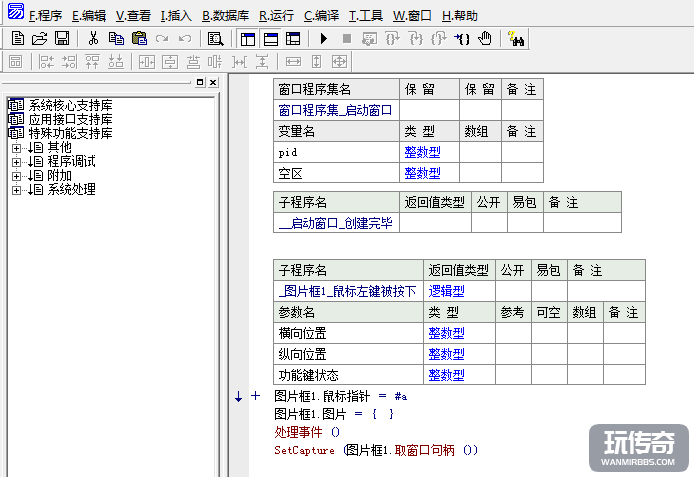Click the Find magnifier document icon
694x477 pixels.
coord(216,39)
